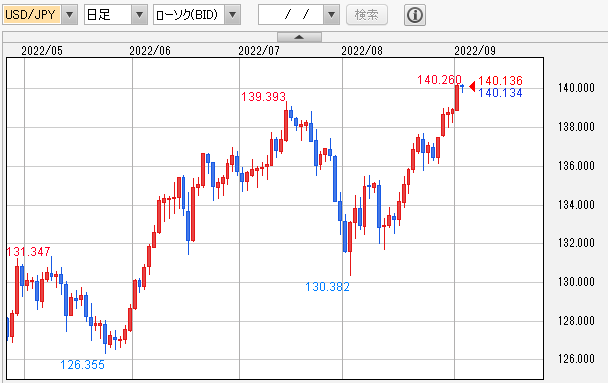Click the red current-price triangle marker
Screen dimensions: 608x383
tap(472, 86)
